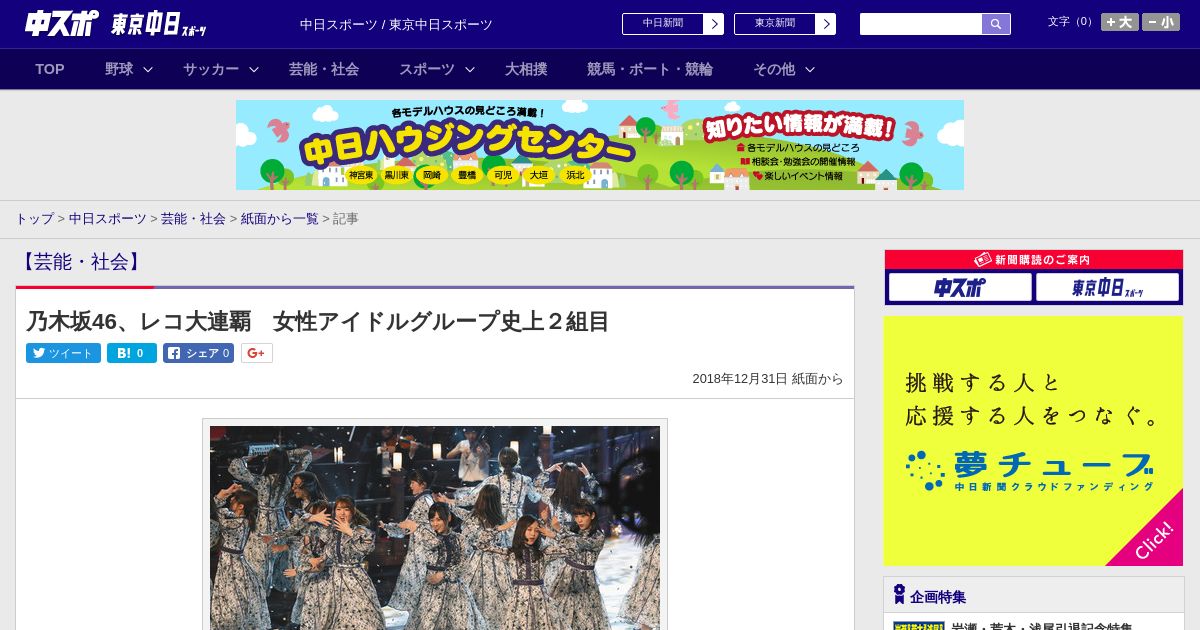Go to 中日スポーツ in the breadcrumb
This screenshot has height=630, width=1200.
pyautogui.click(x=107, y=218)
